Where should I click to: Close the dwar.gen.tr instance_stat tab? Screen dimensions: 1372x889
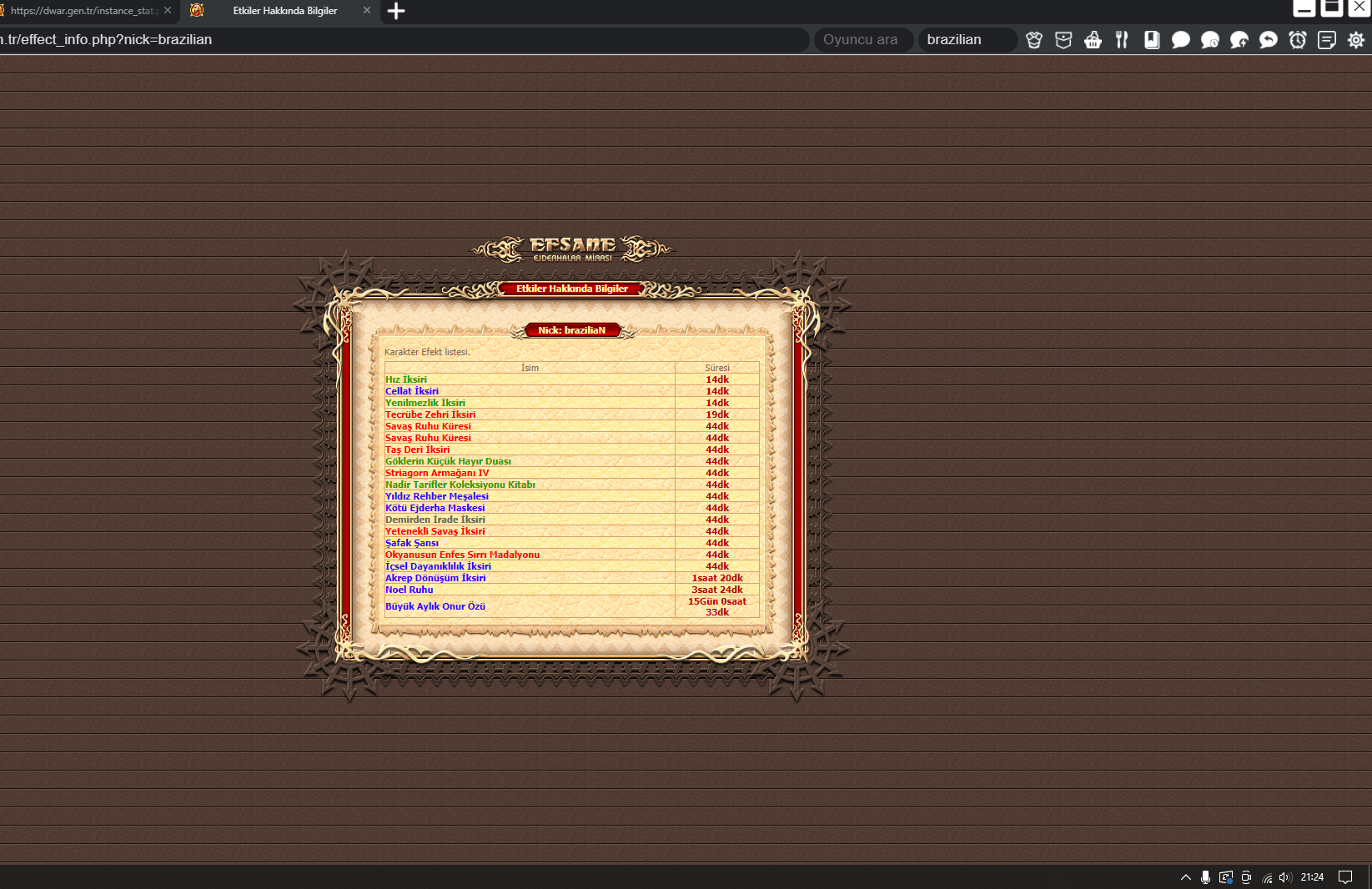click(168, 11)
